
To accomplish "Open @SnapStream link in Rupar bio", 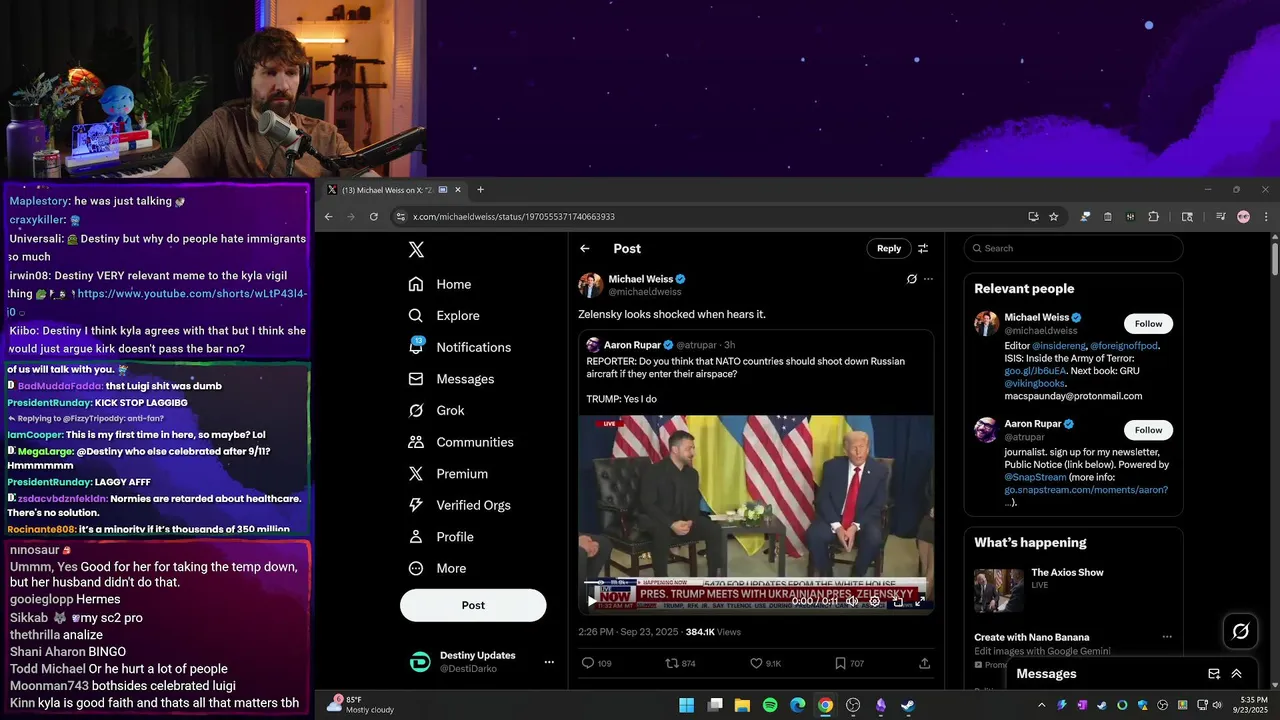I will [1034, 478].
